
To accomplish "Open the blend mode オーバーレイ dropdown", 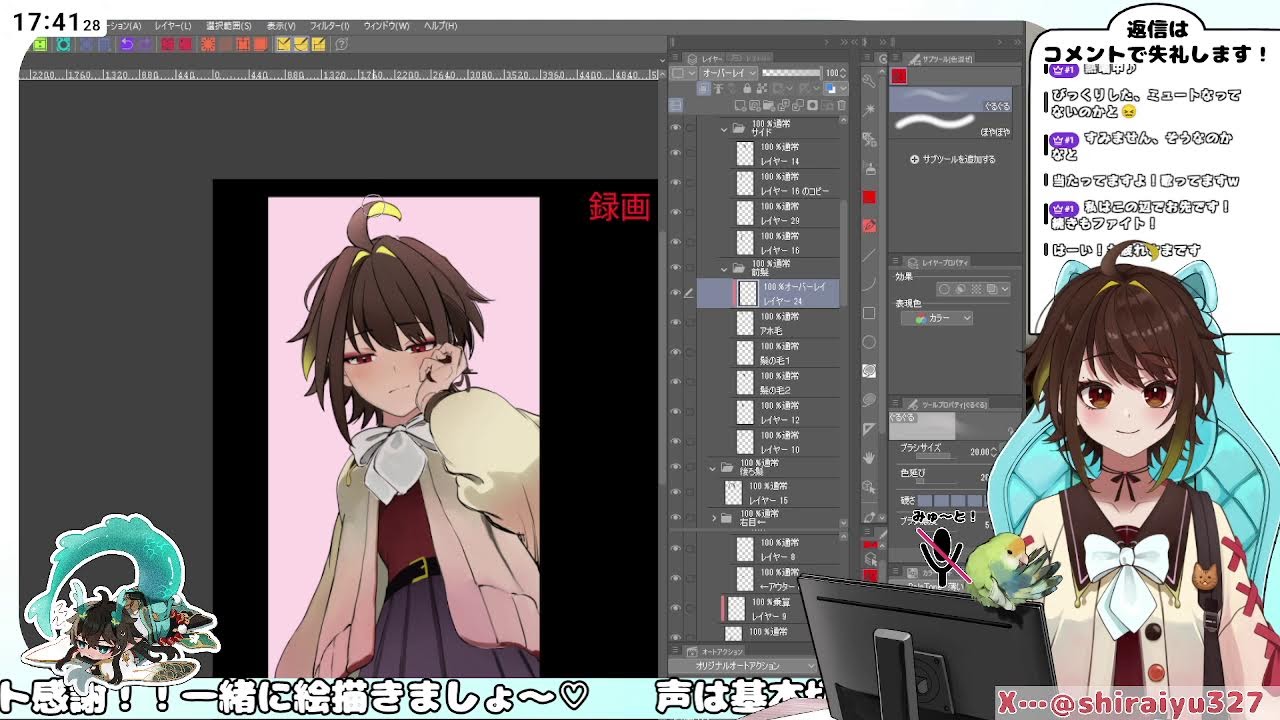I will point(728,73).
